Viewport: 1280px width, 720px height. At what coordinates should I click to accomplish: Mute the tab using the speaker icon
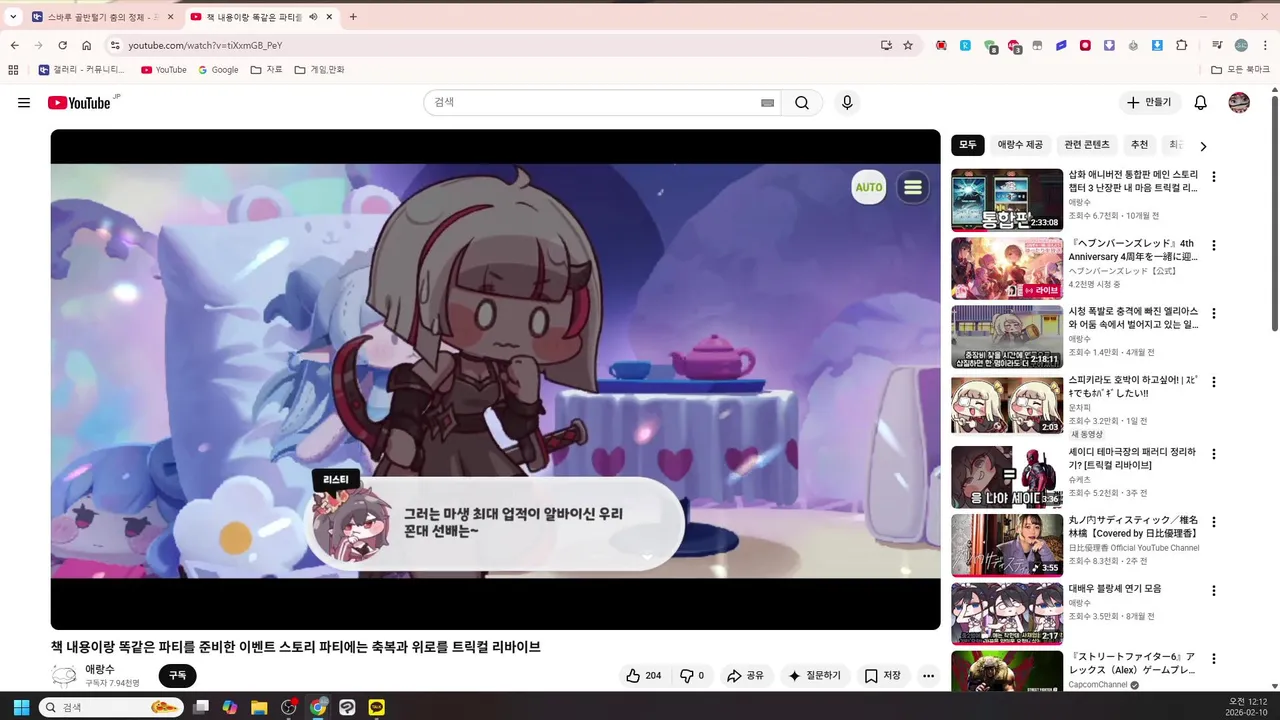point(313,17)
